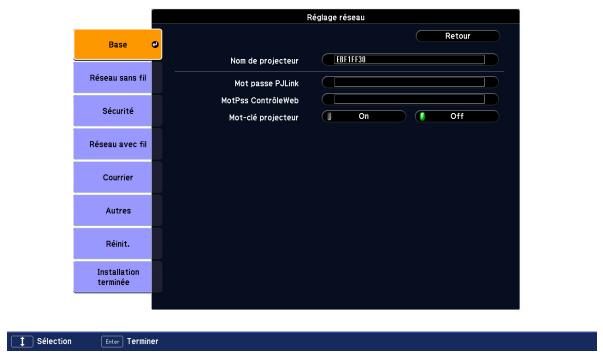Viewport: 603px width, 360px height.
Task: Click the Mot passe PJLink label
Action: (x=267, y=83)
